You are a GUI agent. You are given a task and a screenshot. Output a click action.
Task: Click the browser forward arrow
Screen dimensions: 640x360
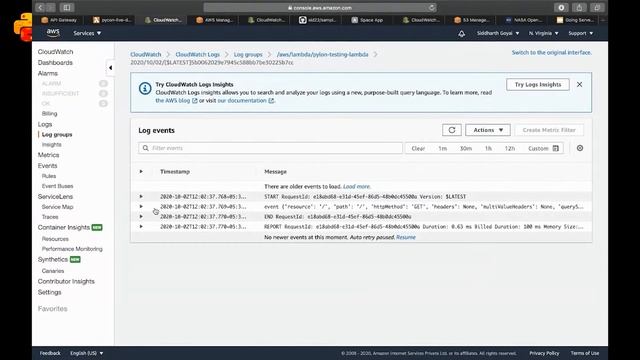51,7
